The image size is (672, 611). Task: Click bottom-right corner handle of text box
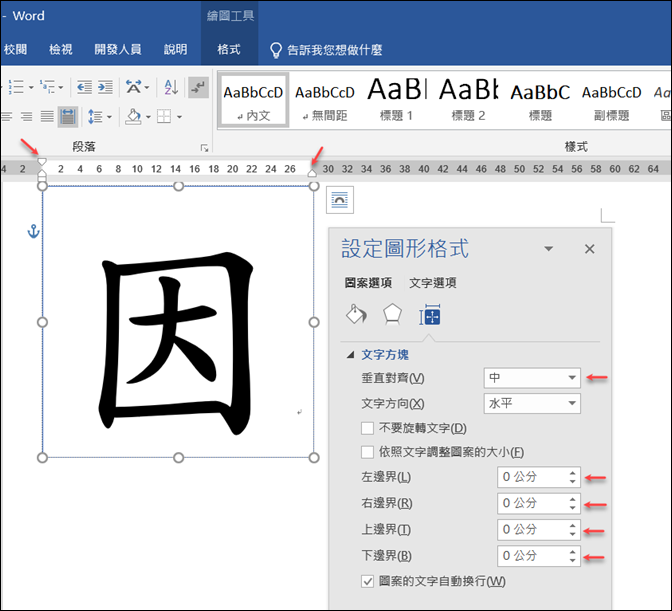[x=314, y=458]
